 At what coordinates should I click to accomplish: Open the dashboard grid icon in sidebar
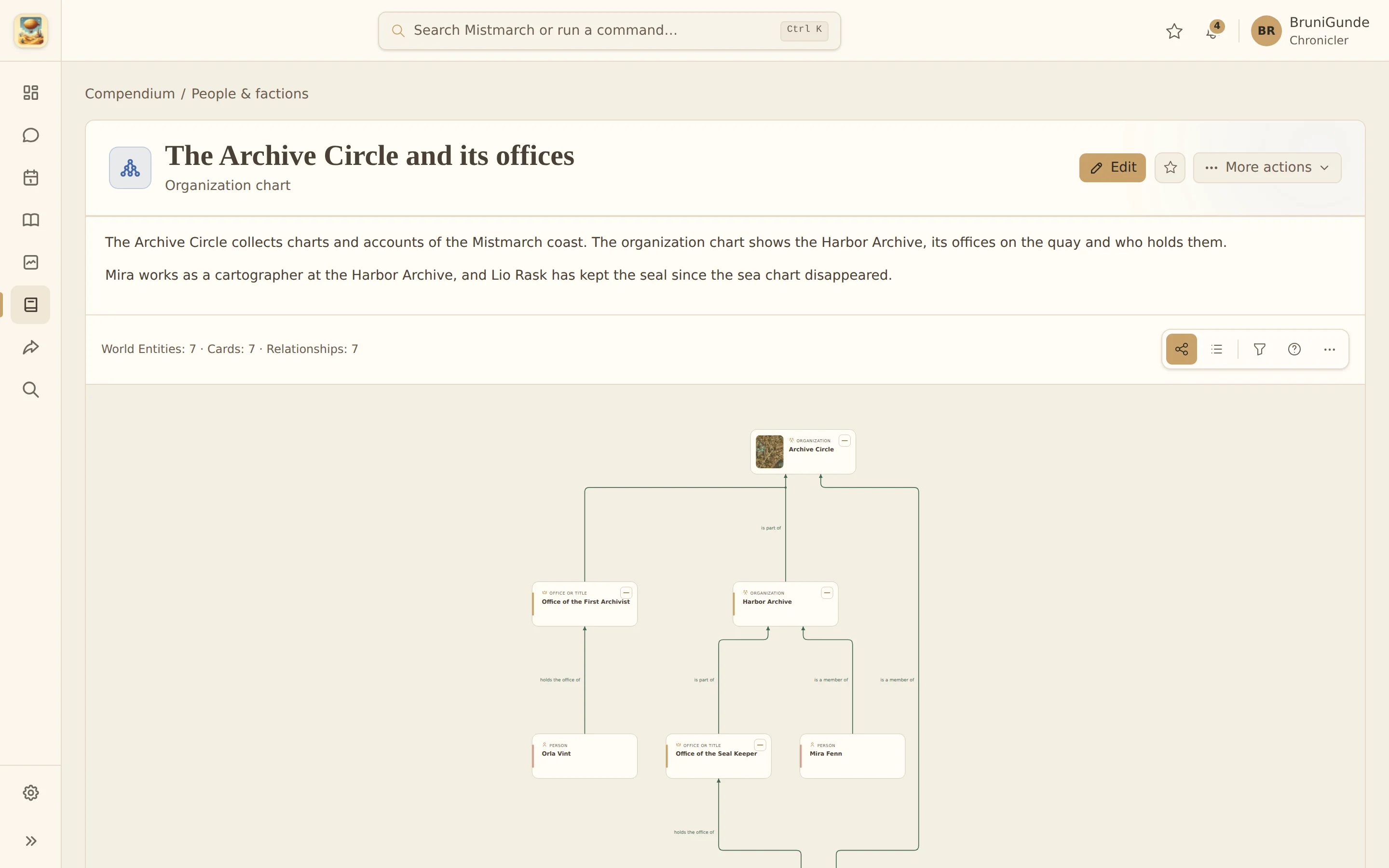click(30, 93)
